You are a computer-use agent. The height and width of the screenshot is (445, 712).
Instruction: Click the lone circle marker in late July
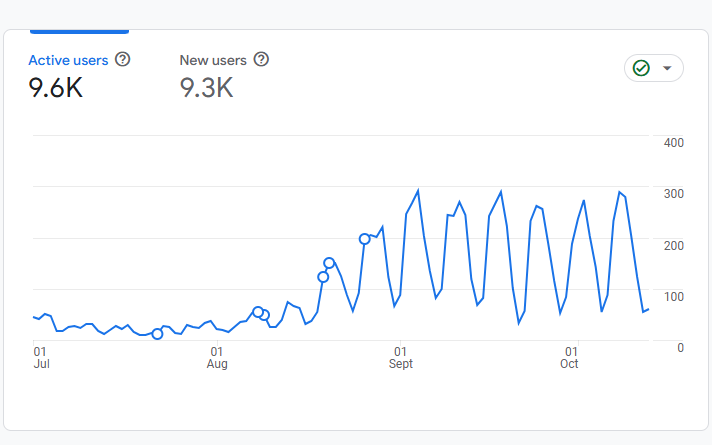point(157,333)
